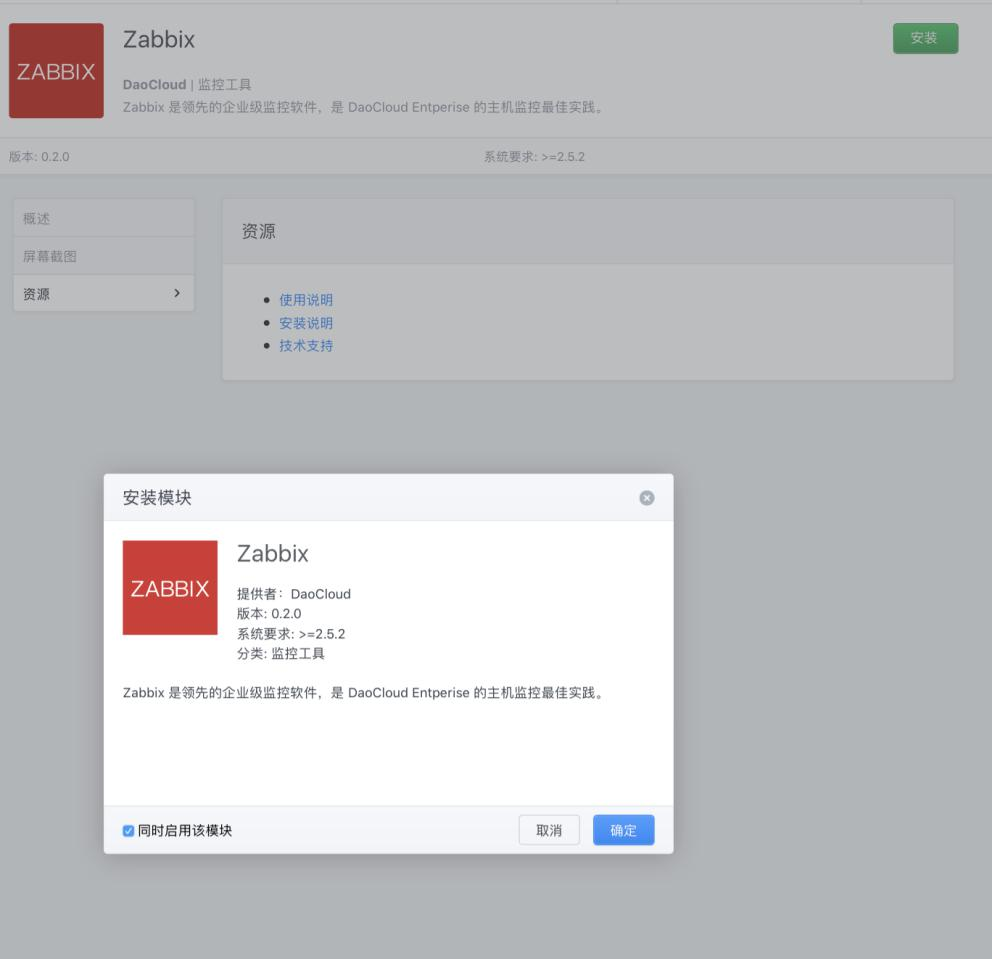Open the 技术支持 link
Screen dimensions: 992x959
point(306,345)
